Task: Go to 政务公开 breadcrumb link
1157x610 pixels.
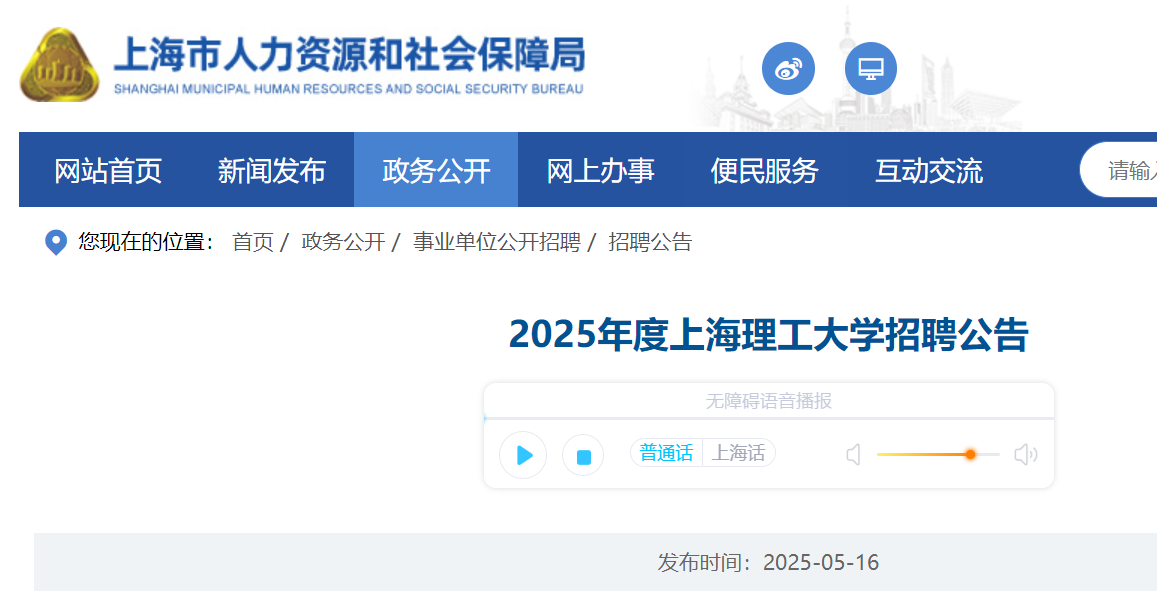Action: click(343, 242)
